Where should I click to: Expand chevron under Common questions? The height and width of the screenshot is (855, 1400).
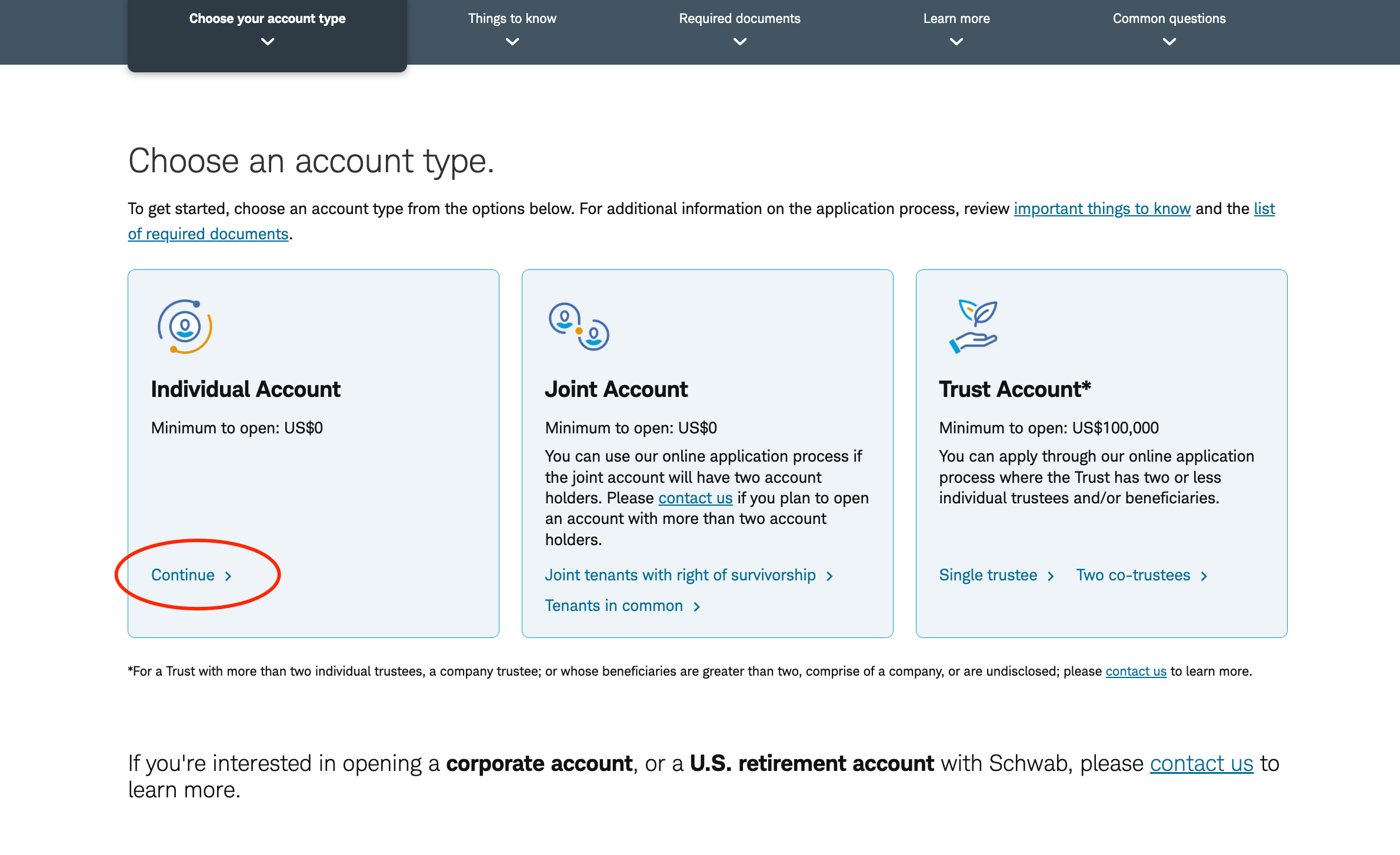tap(1169, 42)
